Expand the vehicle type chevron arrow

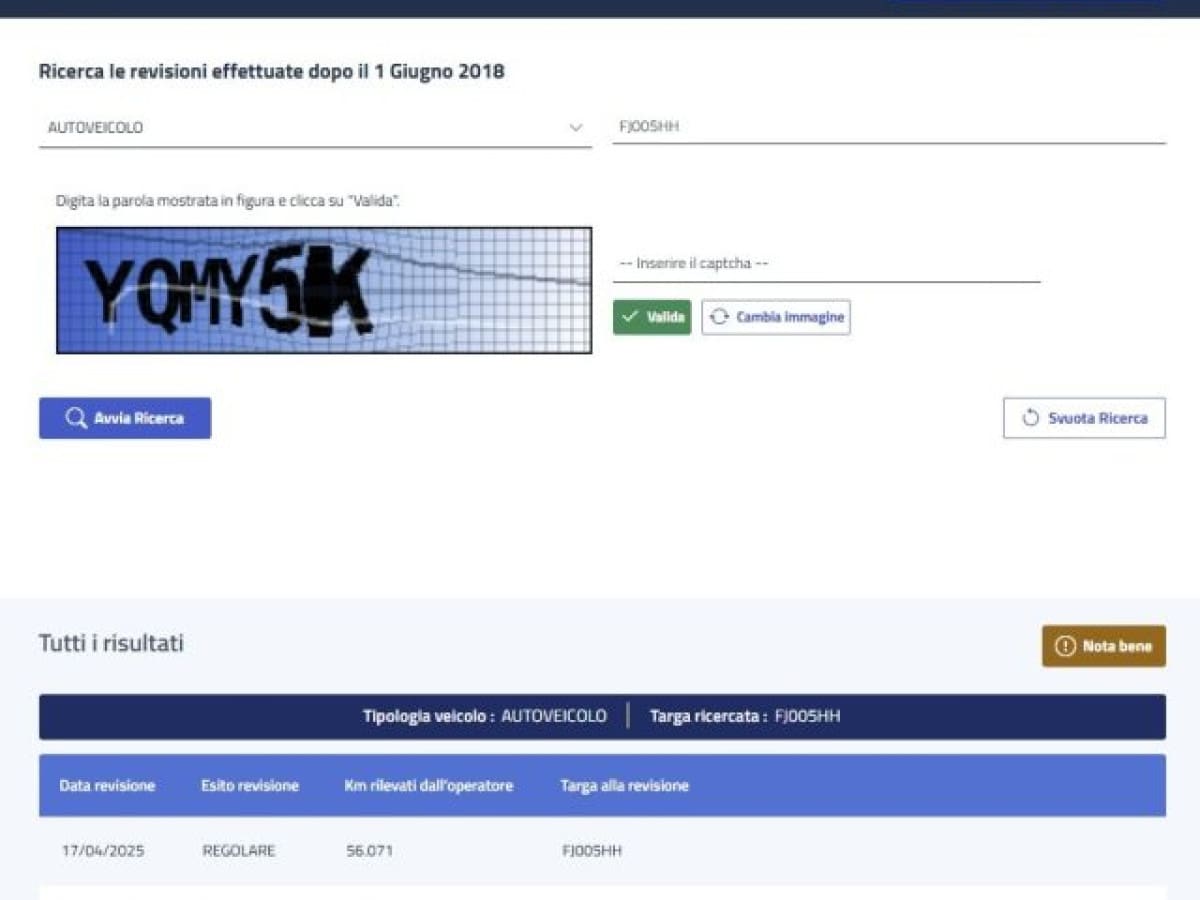(575, 128)
